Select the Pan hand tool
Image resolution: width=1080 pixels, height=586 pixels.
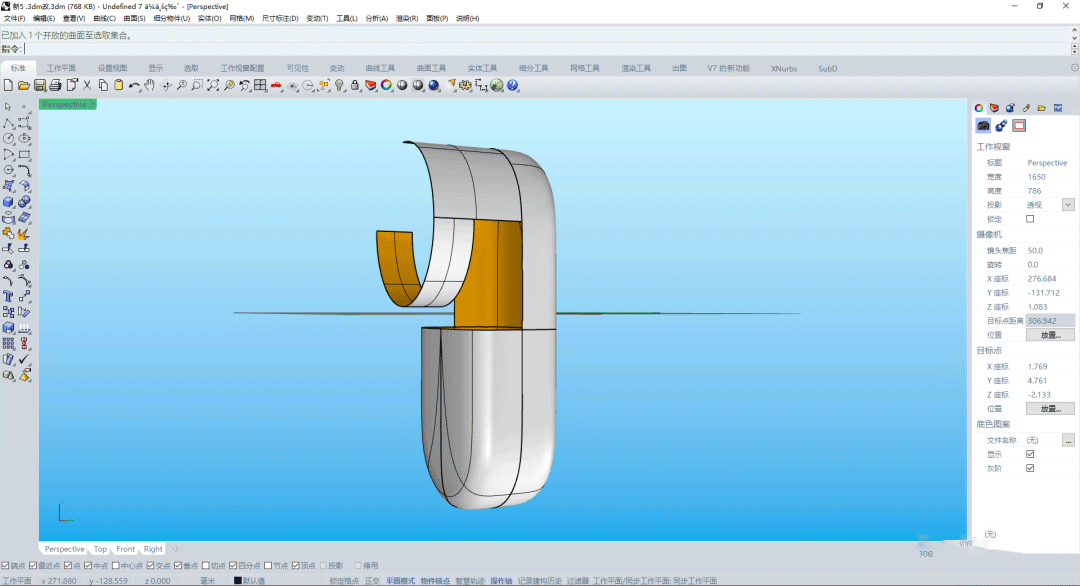[150, 86]
